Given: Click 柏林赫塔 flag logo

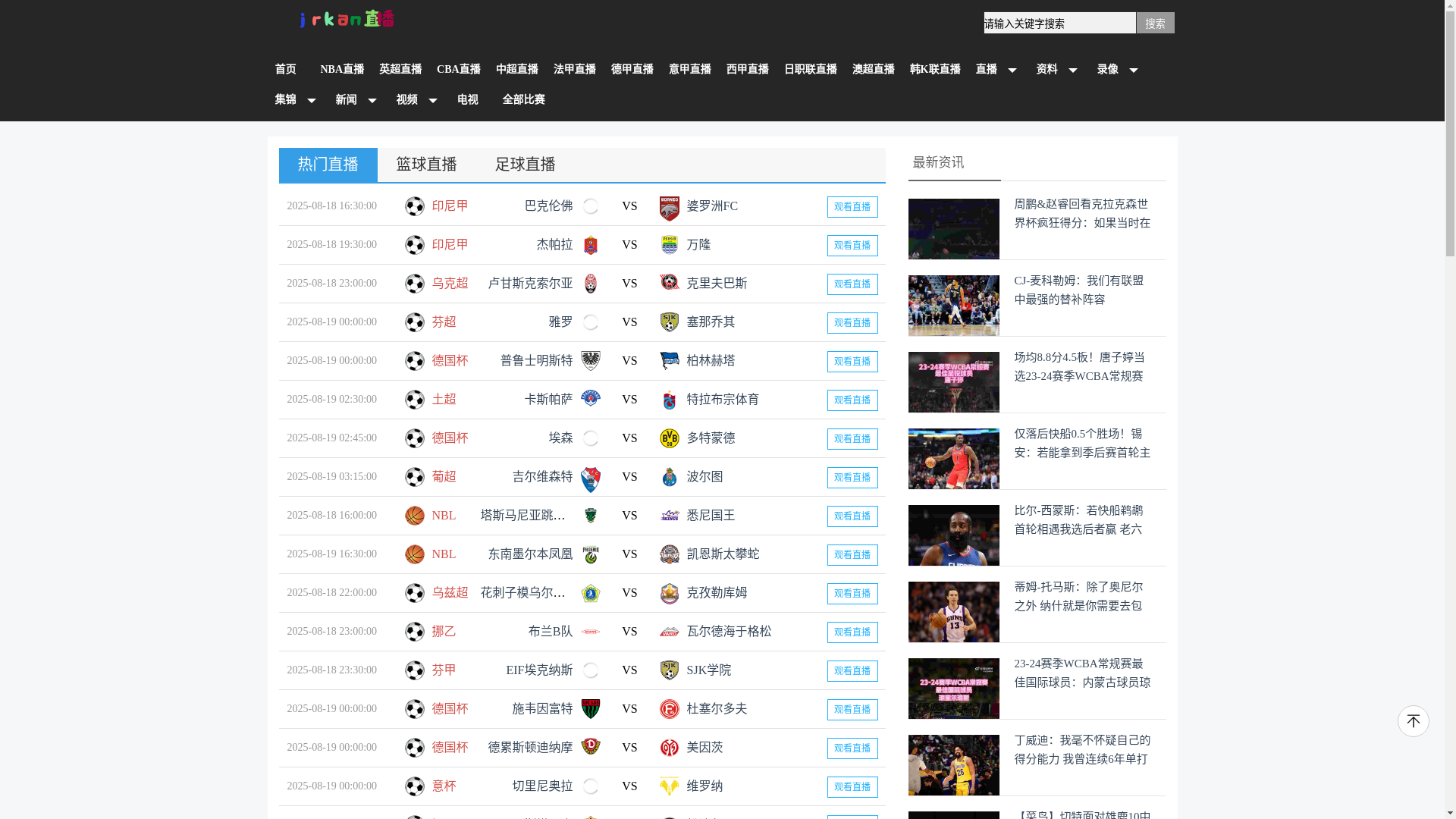Looking at the screenshot, I should (x=669, y=361).
